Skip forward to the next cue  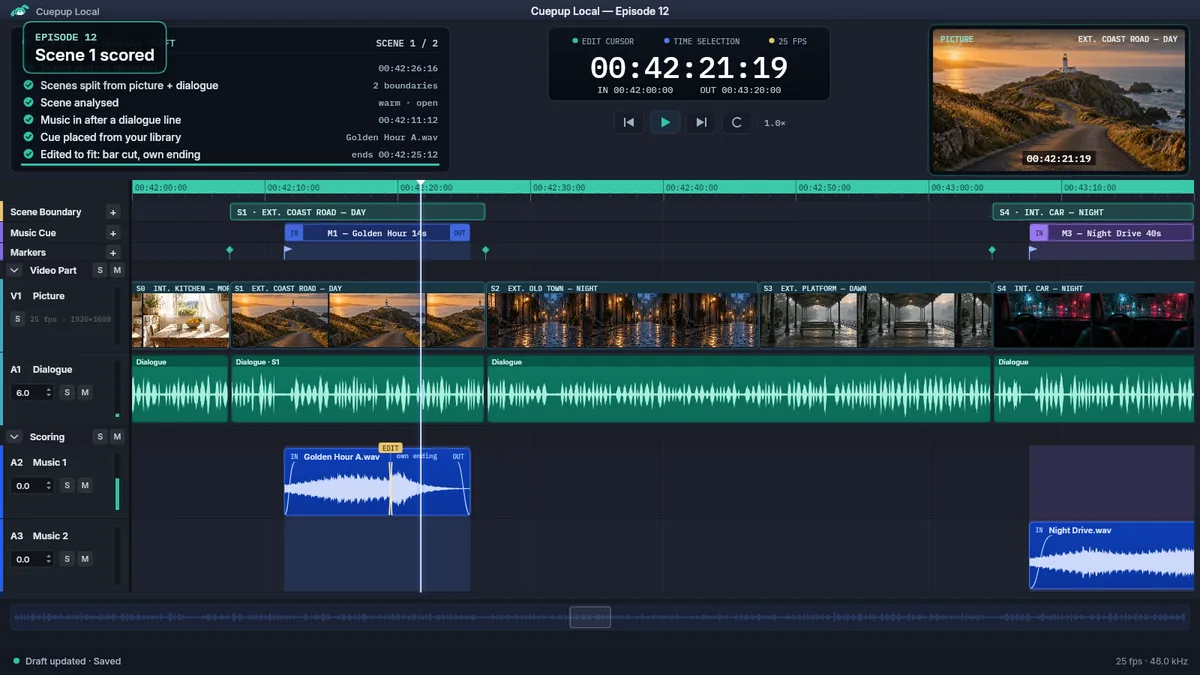pos(701,122)
